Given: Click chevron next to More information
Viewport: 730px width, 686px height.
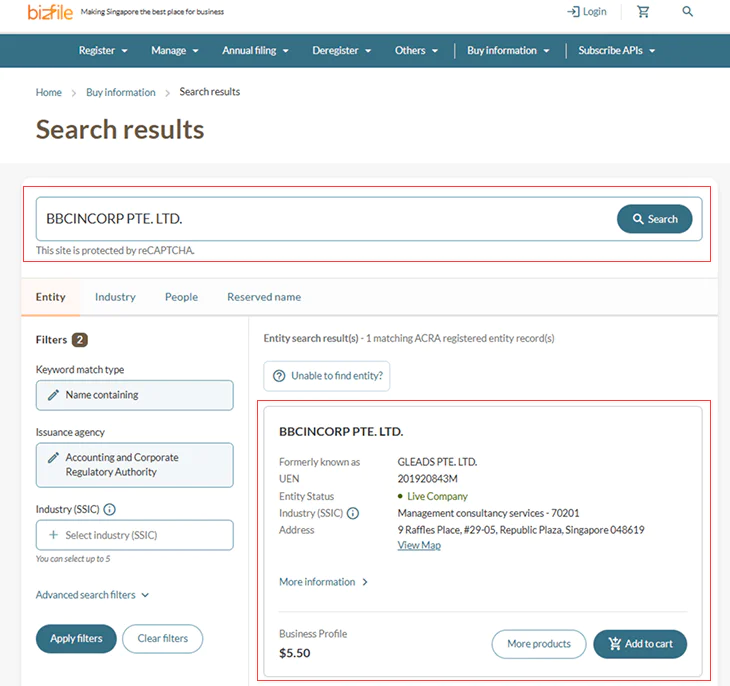Looking at the screenshot, I should (365, 582).
